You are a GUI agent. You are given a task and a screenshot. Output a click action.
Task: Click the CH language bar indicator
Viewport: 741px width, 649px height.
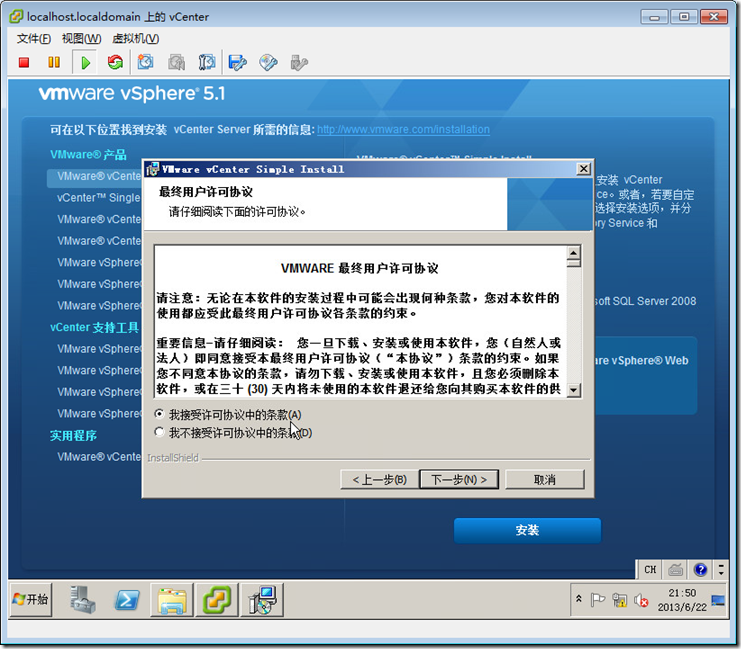pyautogui.click(x=650, y=570)
